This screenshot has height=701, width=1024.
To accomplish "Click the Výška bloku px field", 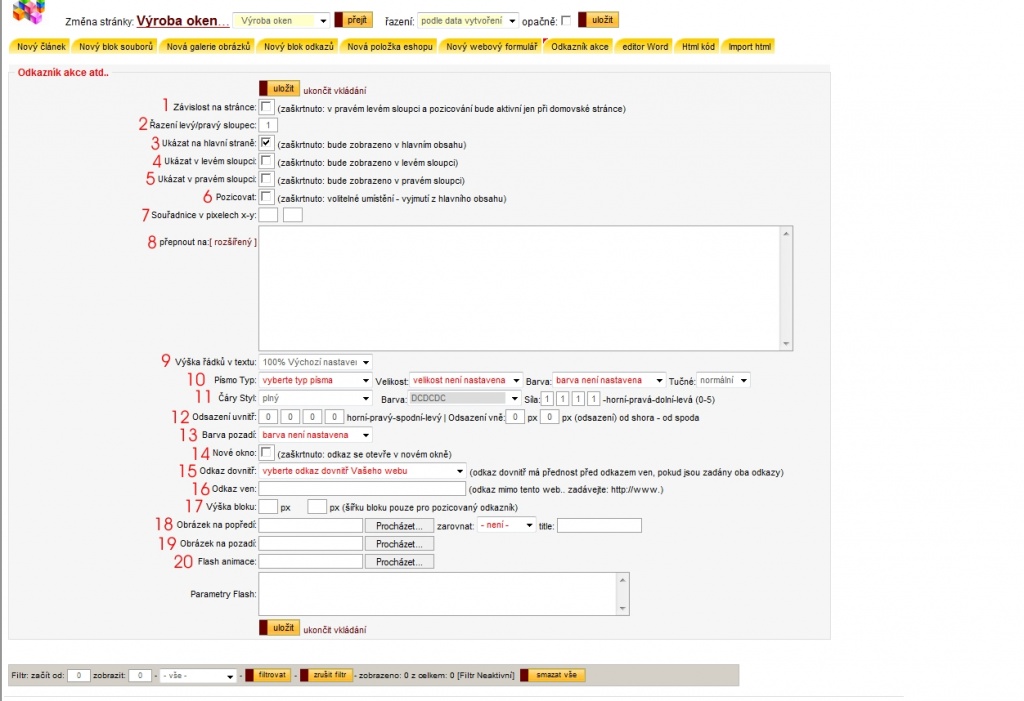I will tap(268, 507).
